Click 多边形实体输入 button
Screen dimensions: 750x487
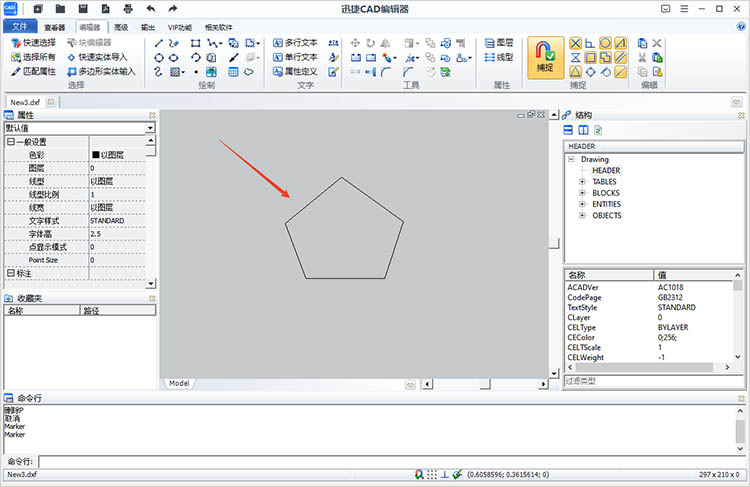[99, 72]
